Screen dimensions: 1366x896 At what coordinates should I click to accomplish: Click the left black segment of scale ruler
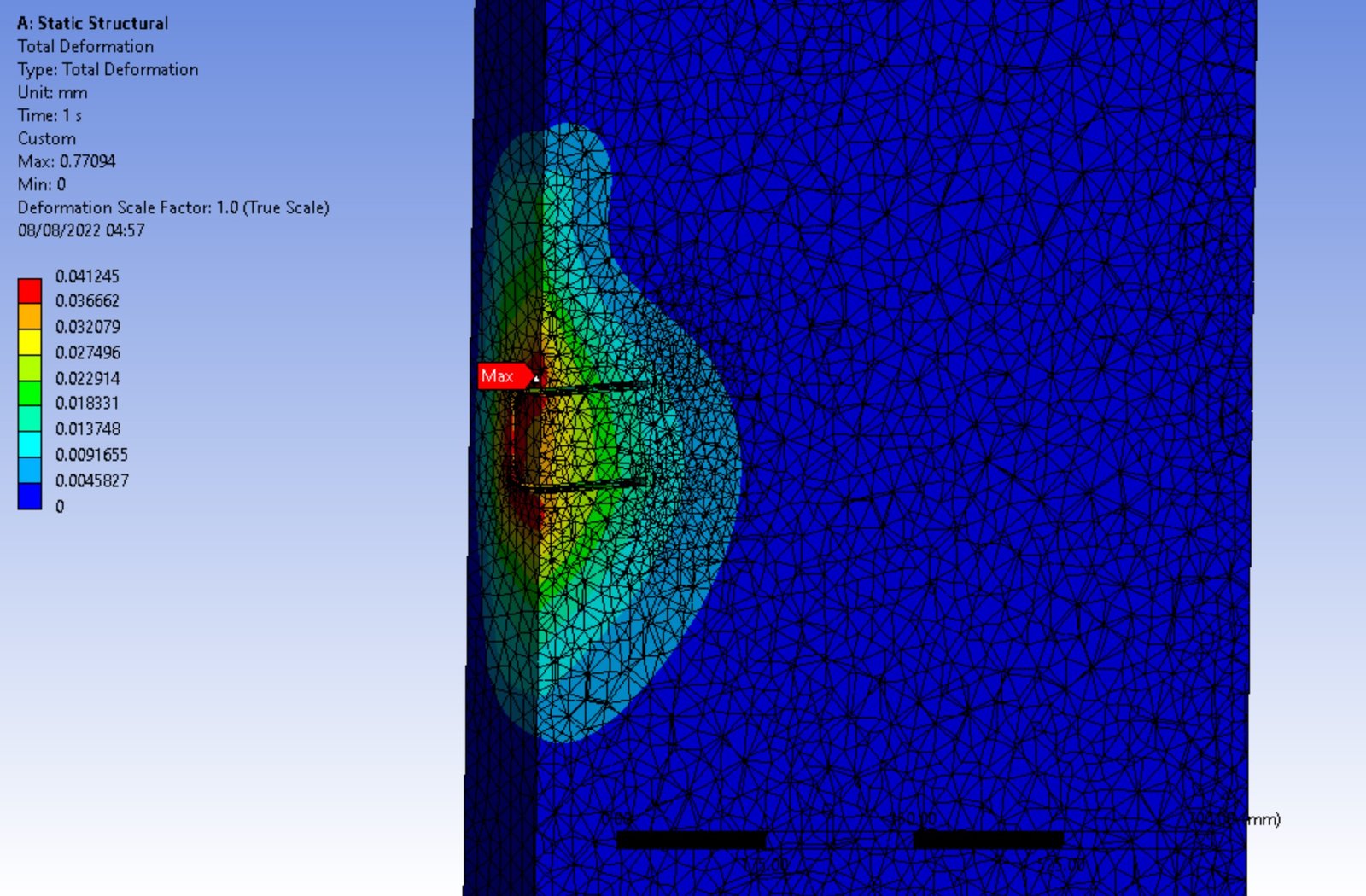[x=691, y=841]
